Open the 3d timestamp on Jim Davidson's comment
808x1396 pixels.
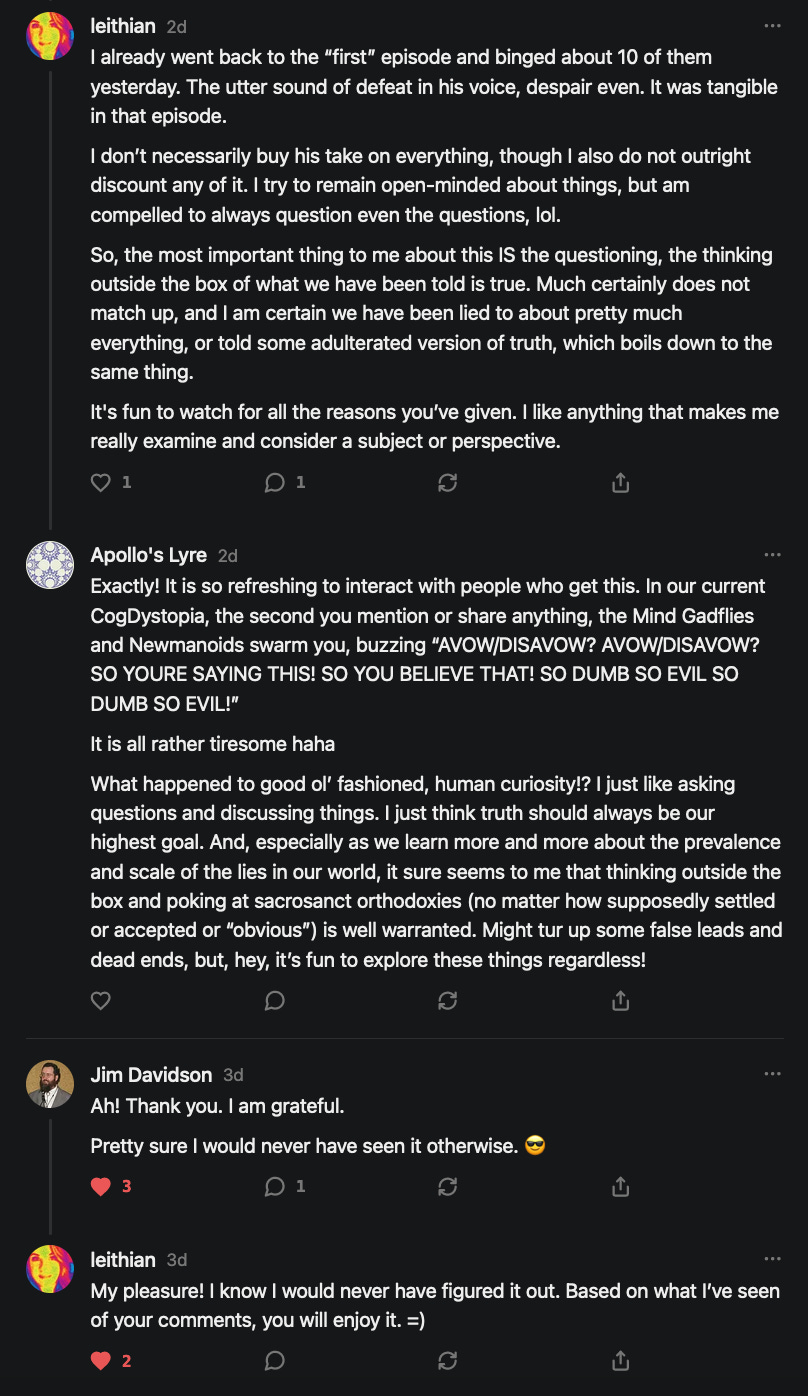(233, 1075)
